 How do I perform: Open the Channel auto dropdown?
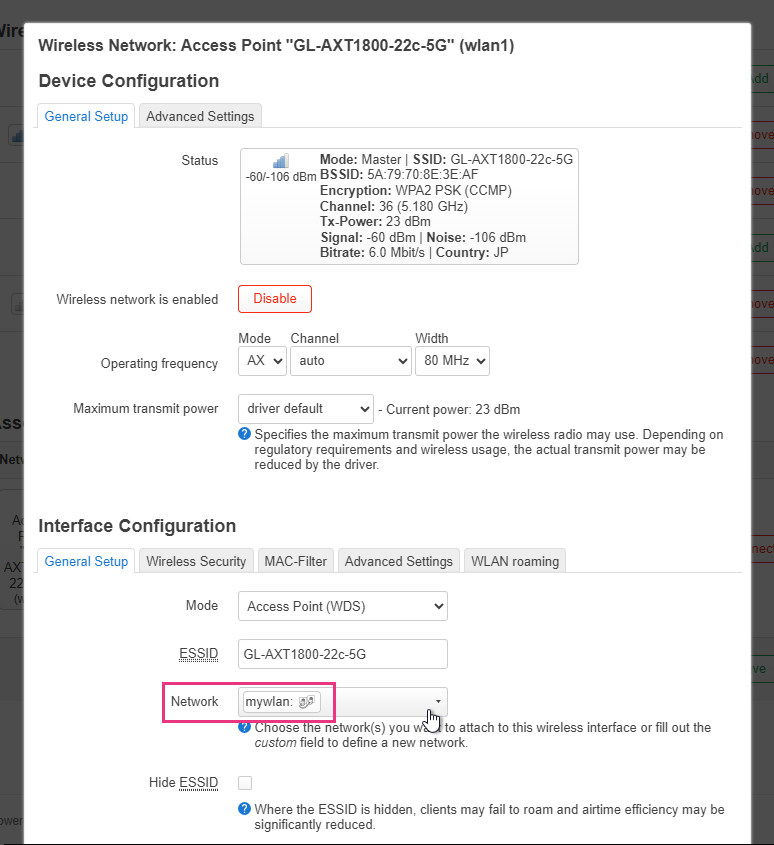click(351, 361)
